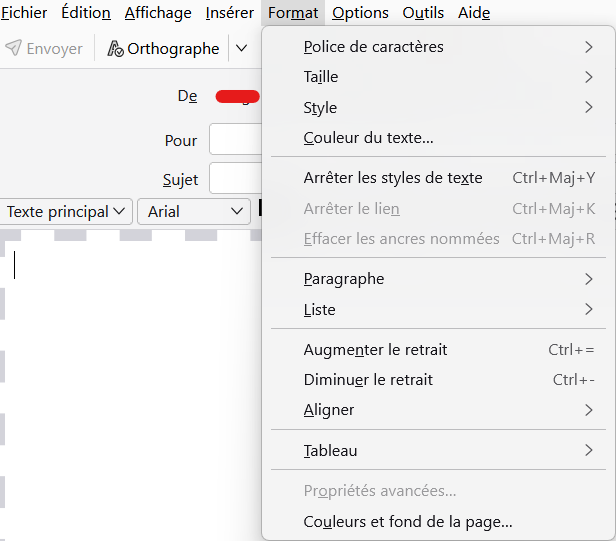
Task: Open the Insérer menu
Action: (230, 13)
